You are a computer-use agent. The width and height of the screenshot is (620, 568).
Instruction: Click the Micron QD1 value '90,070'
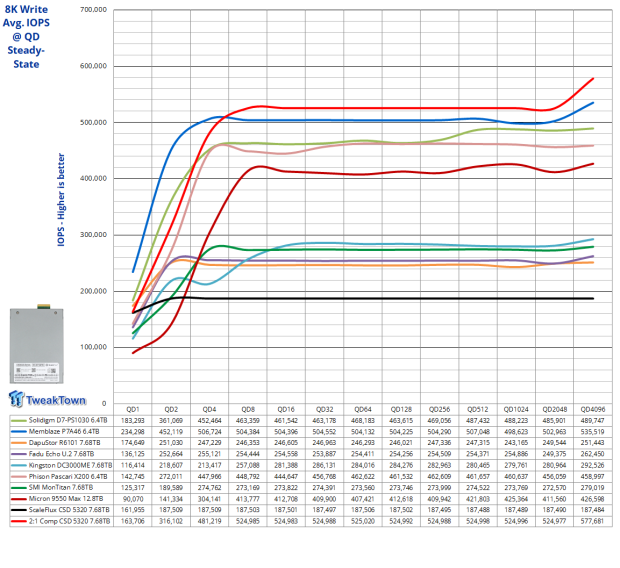[x=132, y=499]
